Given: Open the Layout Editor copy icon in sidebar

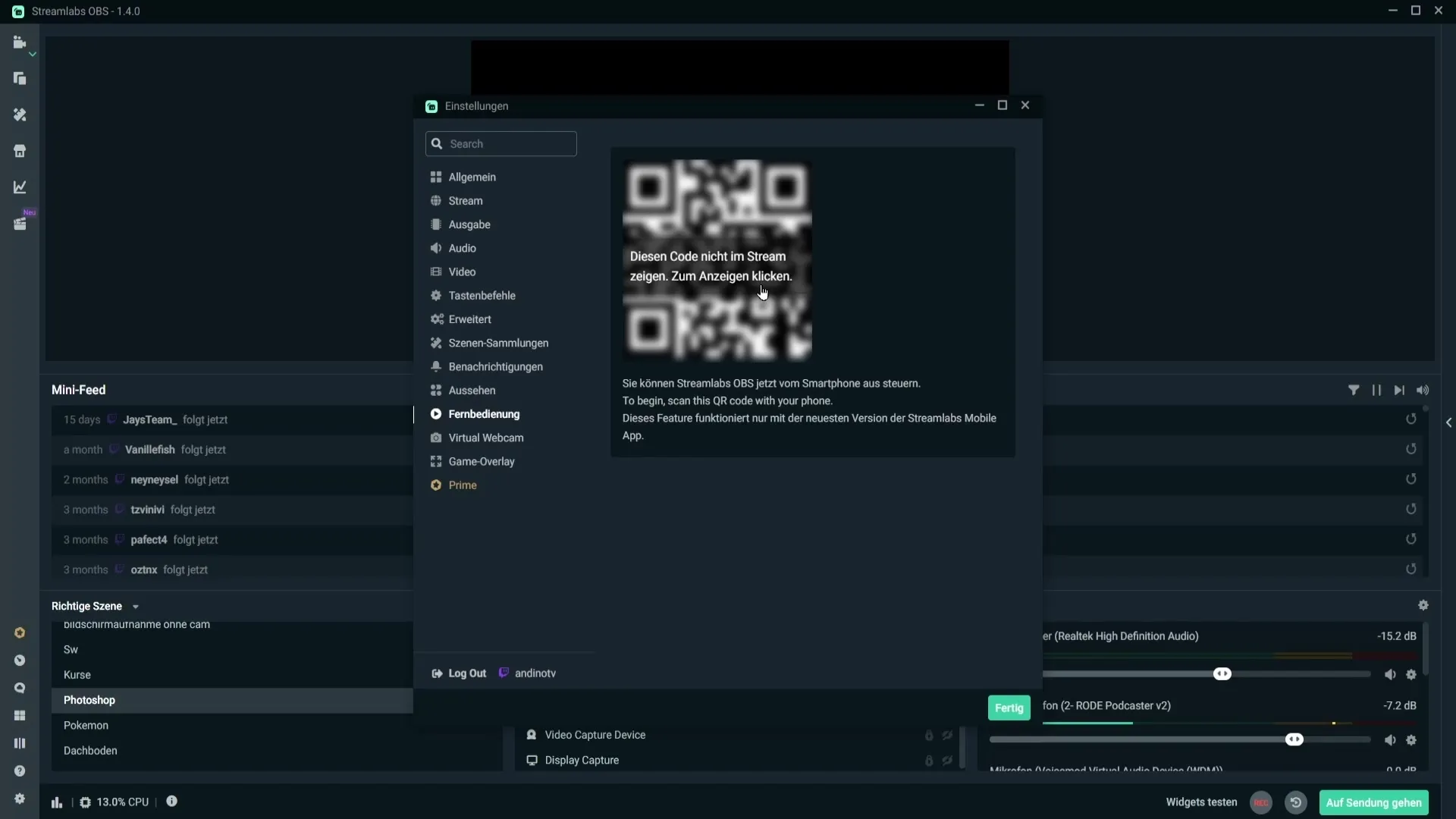Looking at the screenshot, I should (20, 79).
